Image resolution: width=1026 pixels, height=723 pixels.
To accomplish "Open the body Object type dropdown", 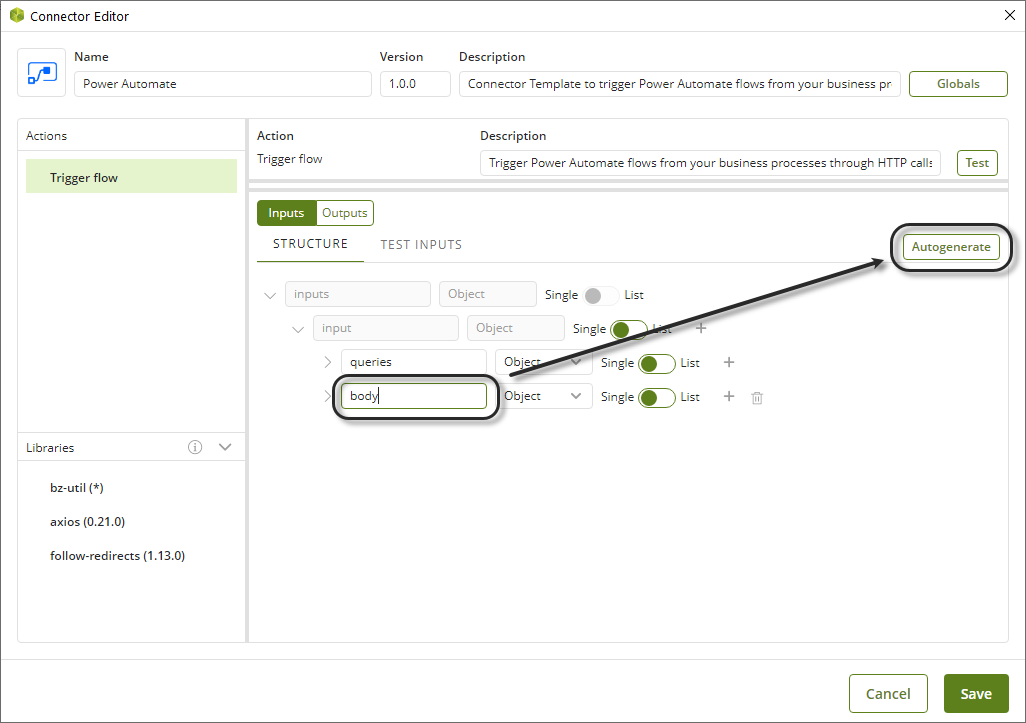I will tap(543, 396).
